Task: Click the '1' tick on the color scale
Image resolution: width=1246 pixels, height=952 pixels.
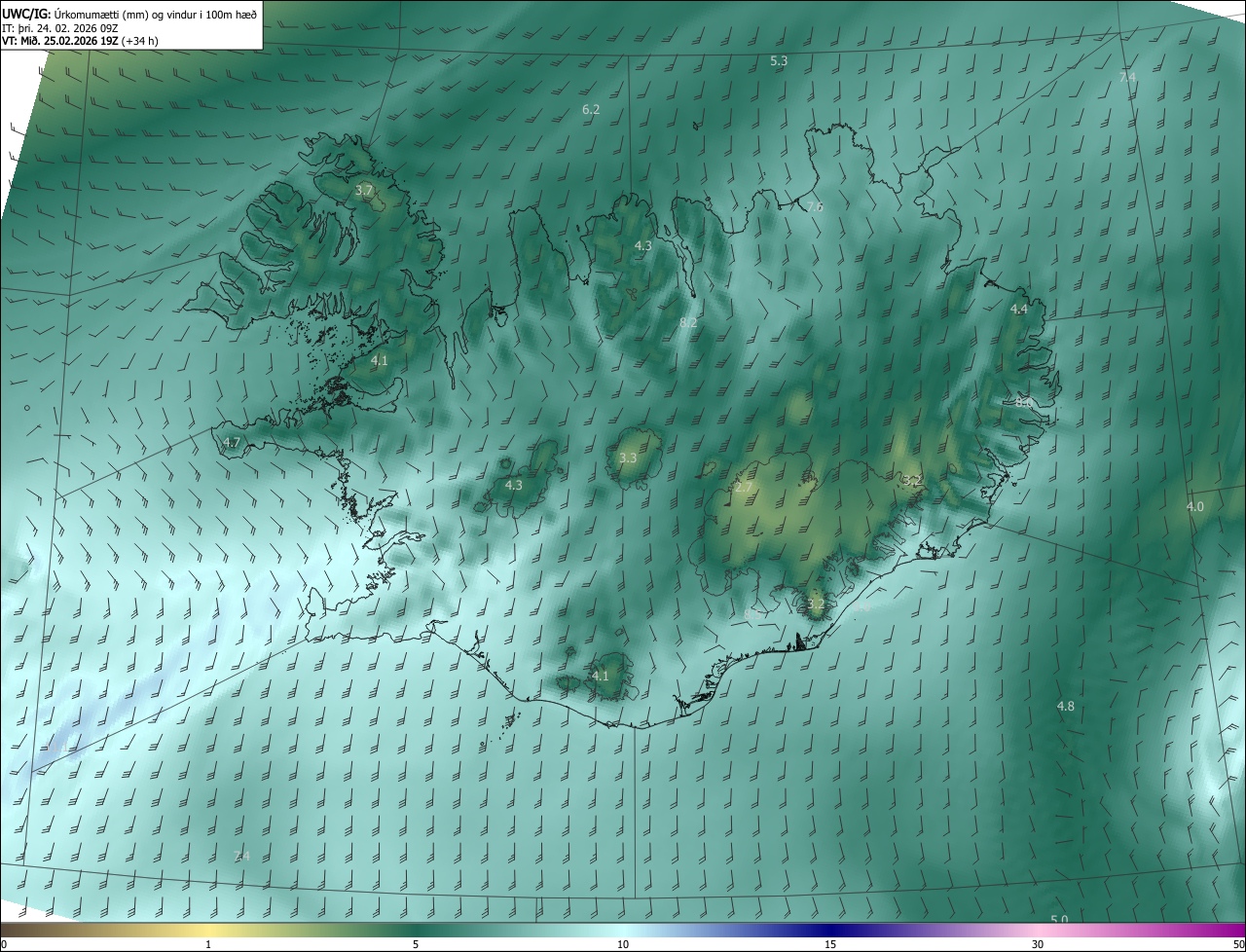Action: (x=208, y=944)
